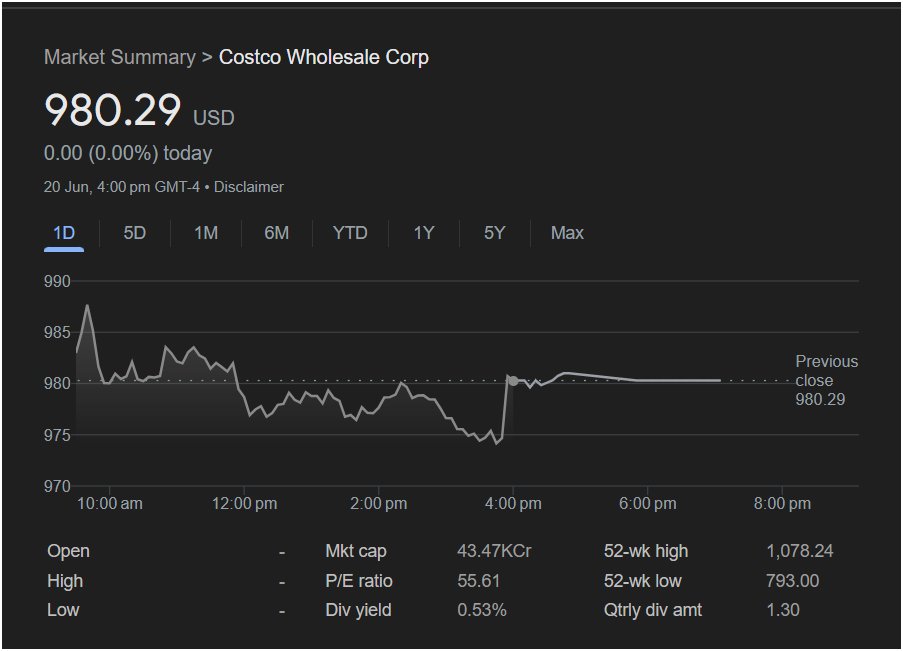Image resolution: width=903 pixels, height=651 pixels.
Task: Choose the 1Y chart tab
Action: click(x=424, y=233)
